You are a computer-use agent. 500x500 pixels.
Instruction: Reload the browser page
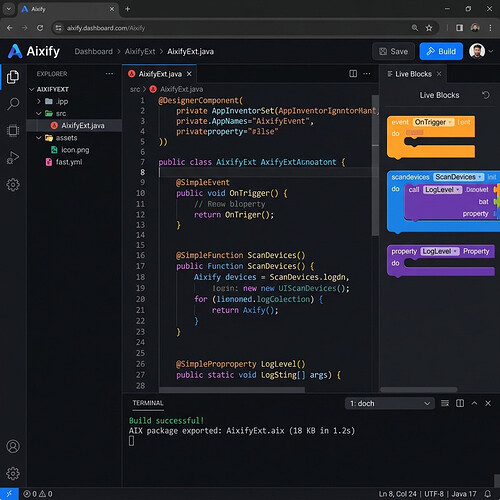[x=40, y=28]
